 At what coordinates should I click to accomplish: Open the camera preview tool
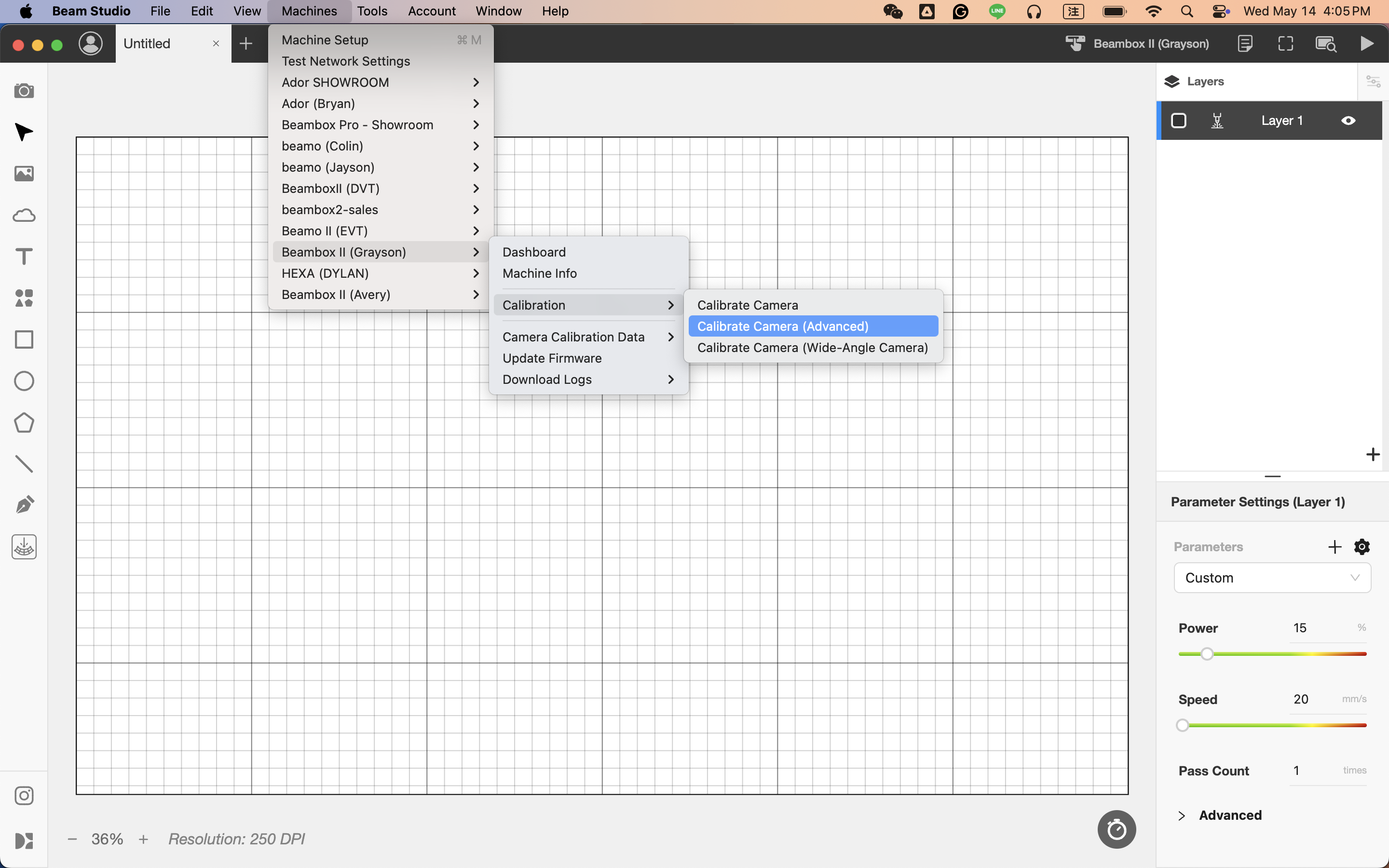point(24,91)
